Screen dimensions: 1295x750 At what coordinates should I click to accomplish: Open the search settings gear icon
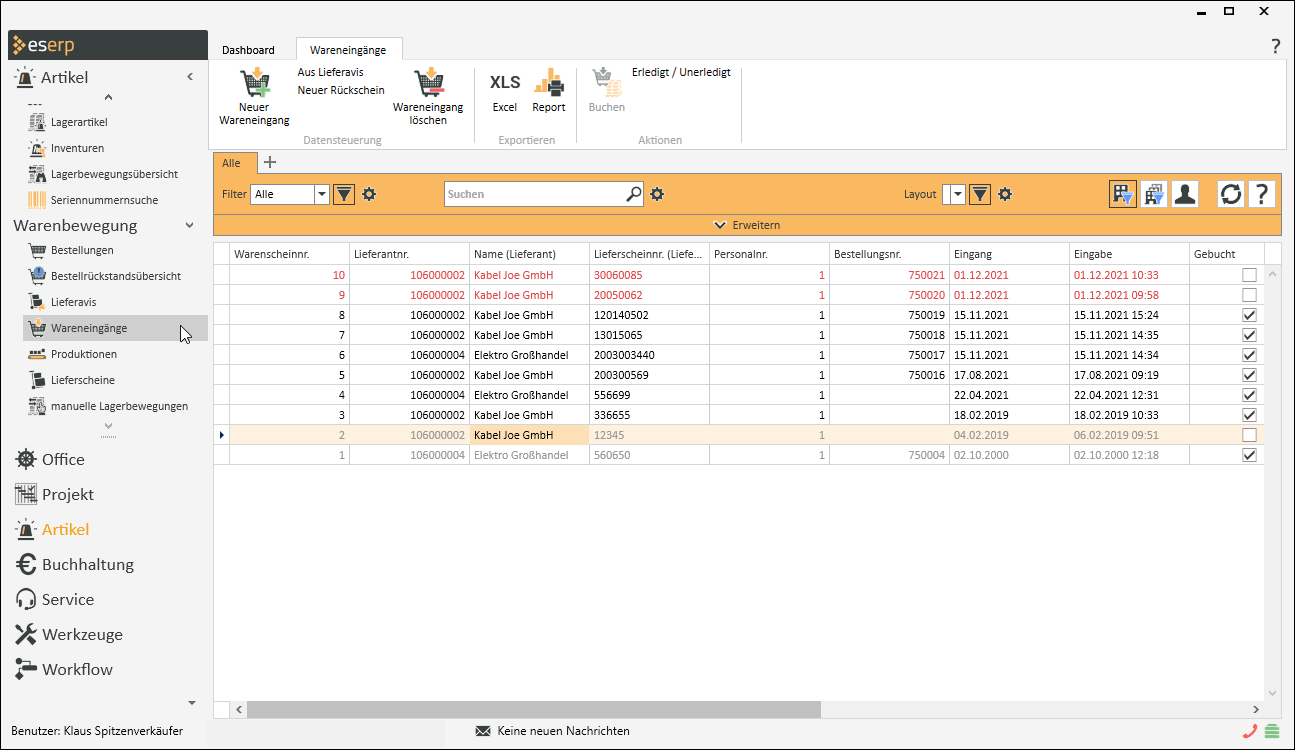[657, 194]
